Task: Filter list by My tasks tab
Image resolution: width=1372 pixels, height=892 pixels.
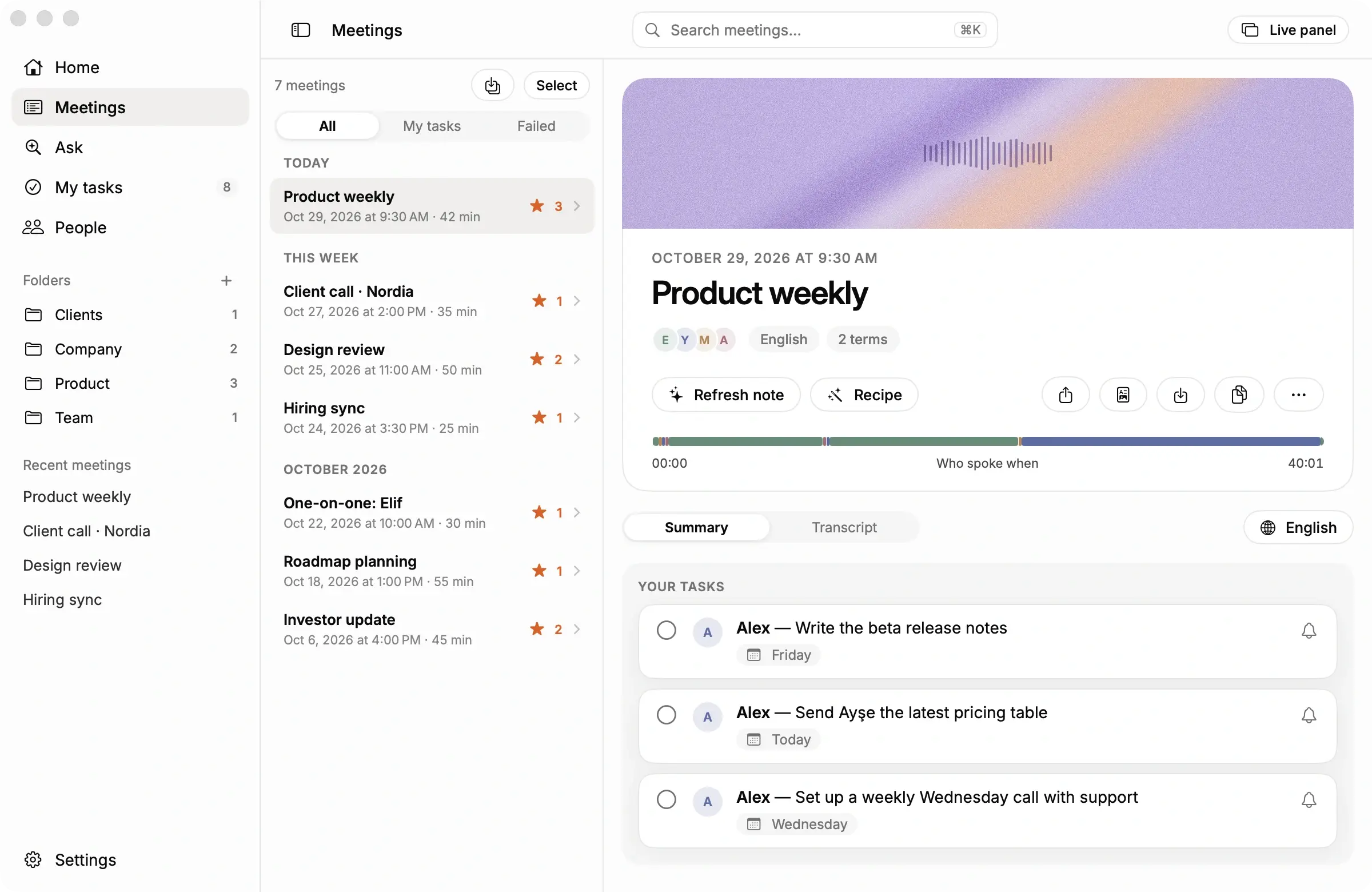Action: (x=432, y=126)
